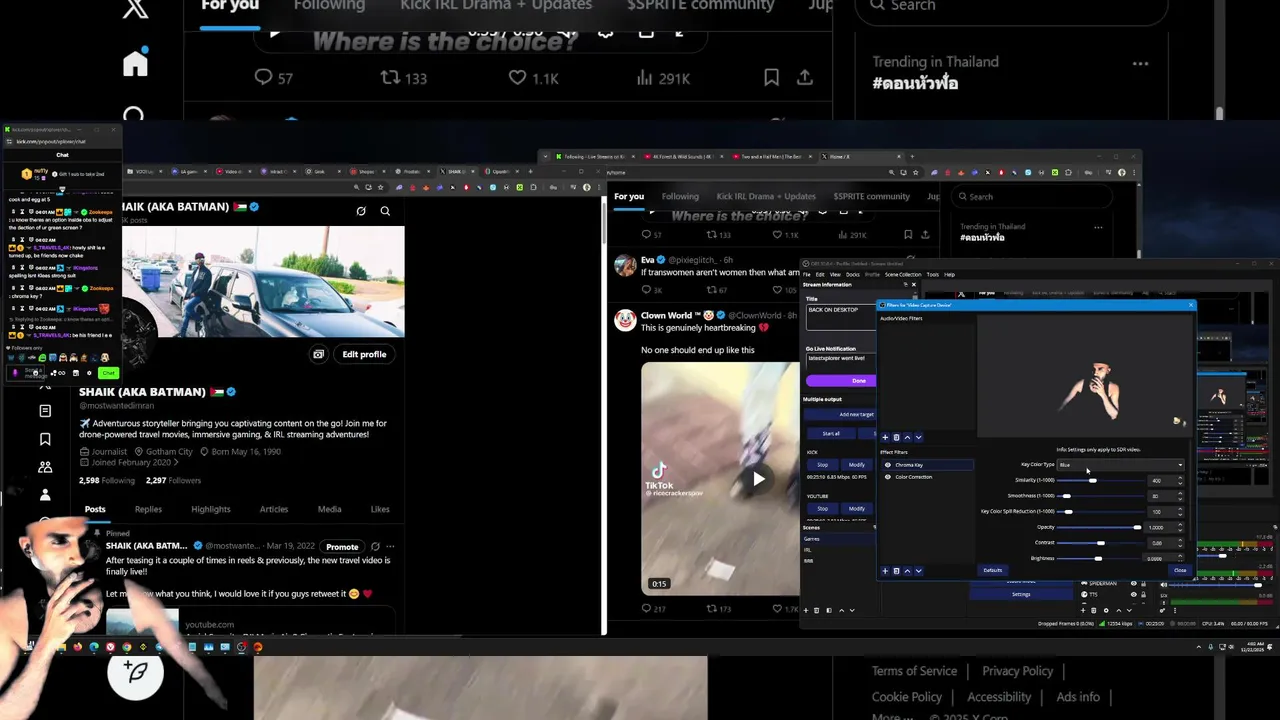Screen dimensions: 1280x720
Task: Click share icon on large background post
Action: [804, 77]
